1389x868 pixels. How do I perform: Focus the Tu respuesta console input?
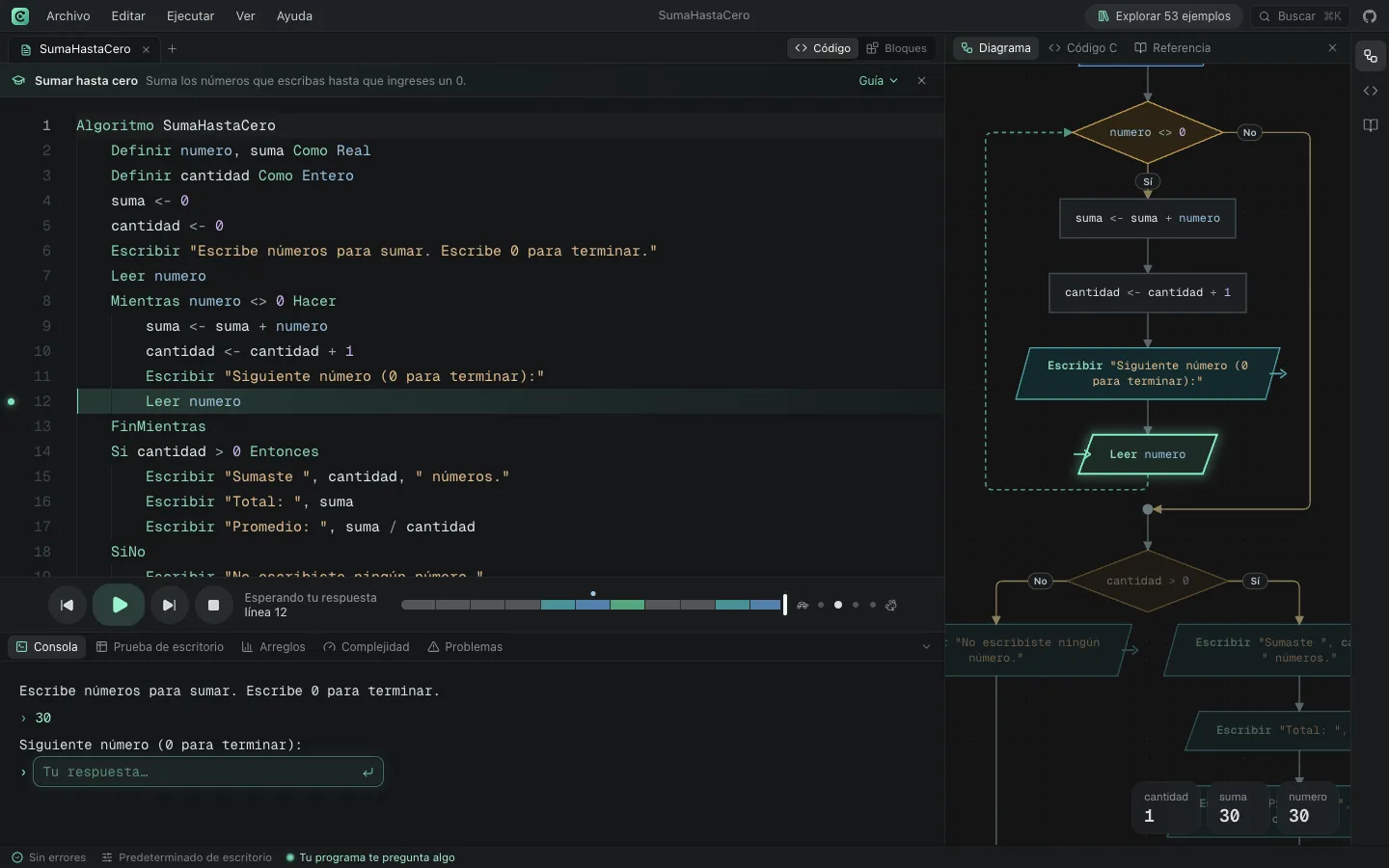click(208, 773)
